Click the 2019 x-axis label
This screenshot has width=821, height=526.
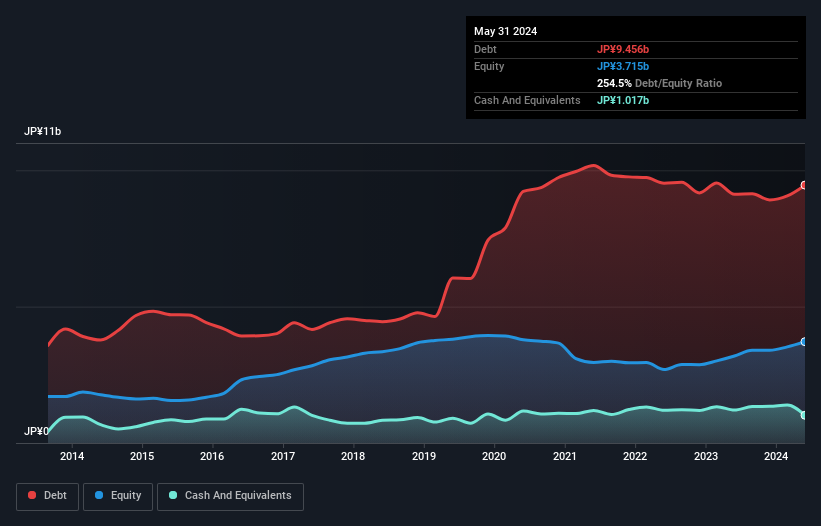point(424,456)
